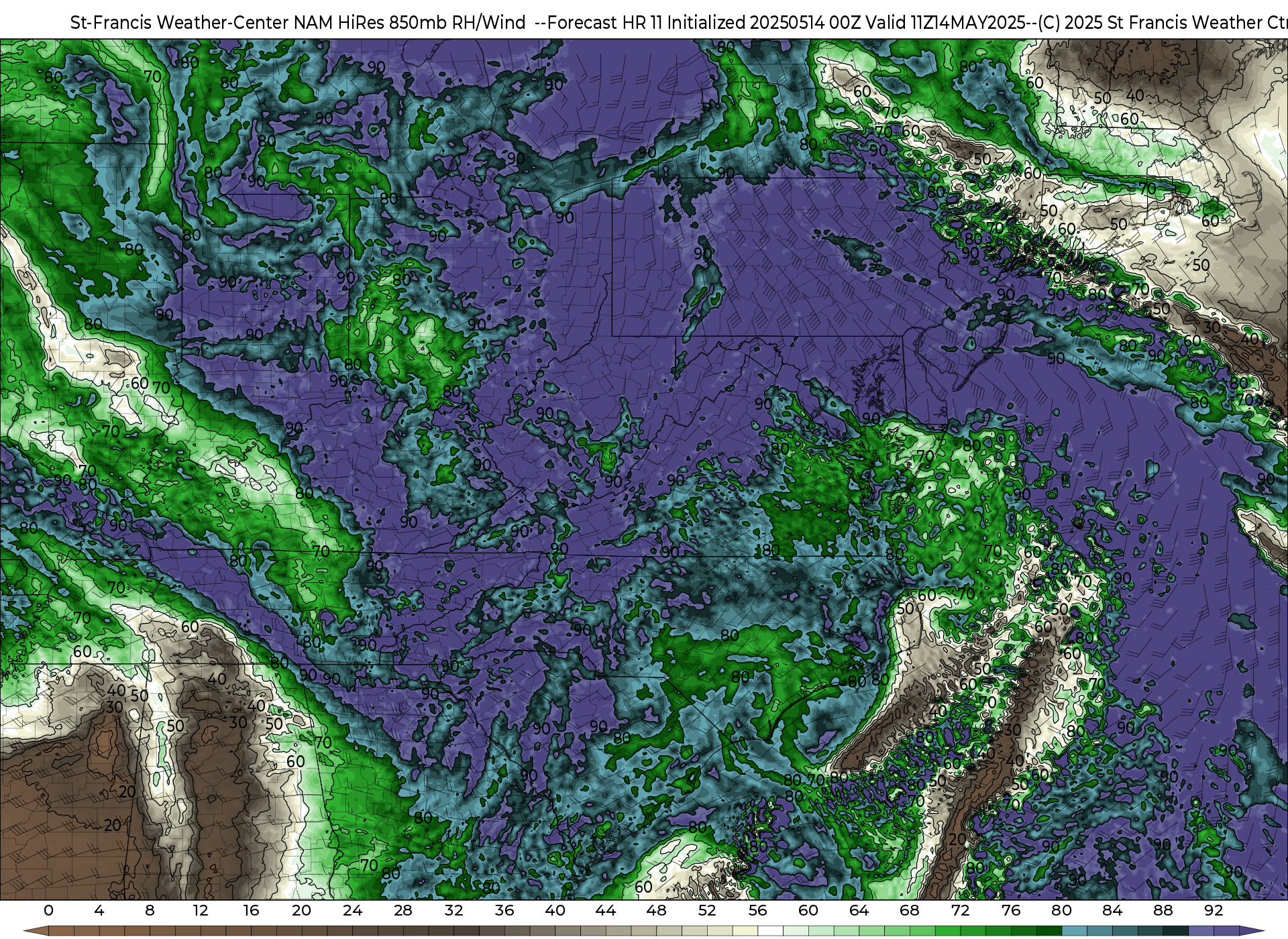Click 'Initialized 20250514 00Z' in the header
The image size is (1288, 939).
[763, 23]
